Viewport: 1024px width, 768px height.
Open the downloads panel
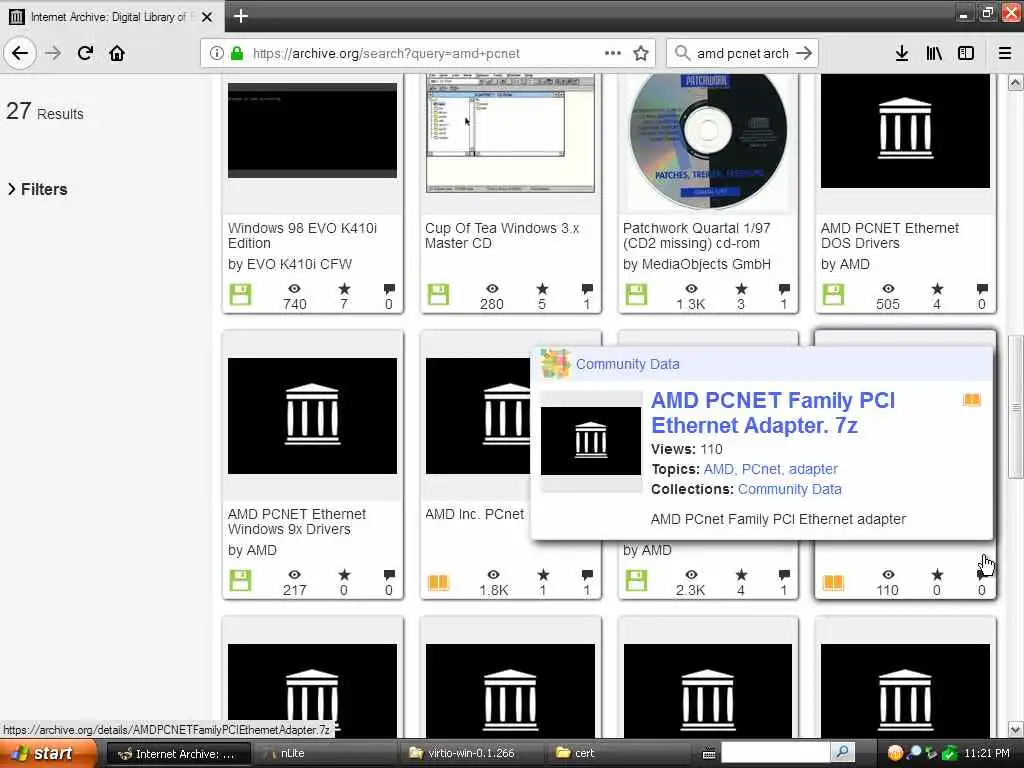tap(902, 53)
